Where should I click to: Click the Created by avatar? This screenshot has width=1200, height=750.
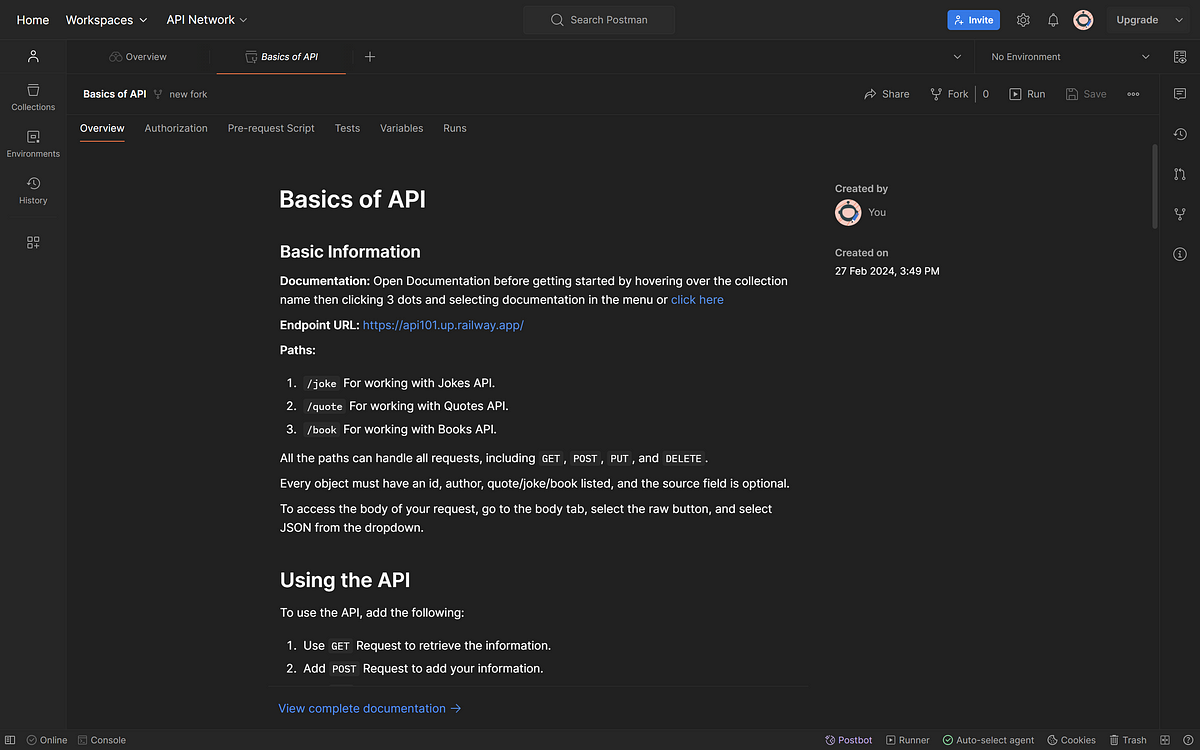point(848,212)
